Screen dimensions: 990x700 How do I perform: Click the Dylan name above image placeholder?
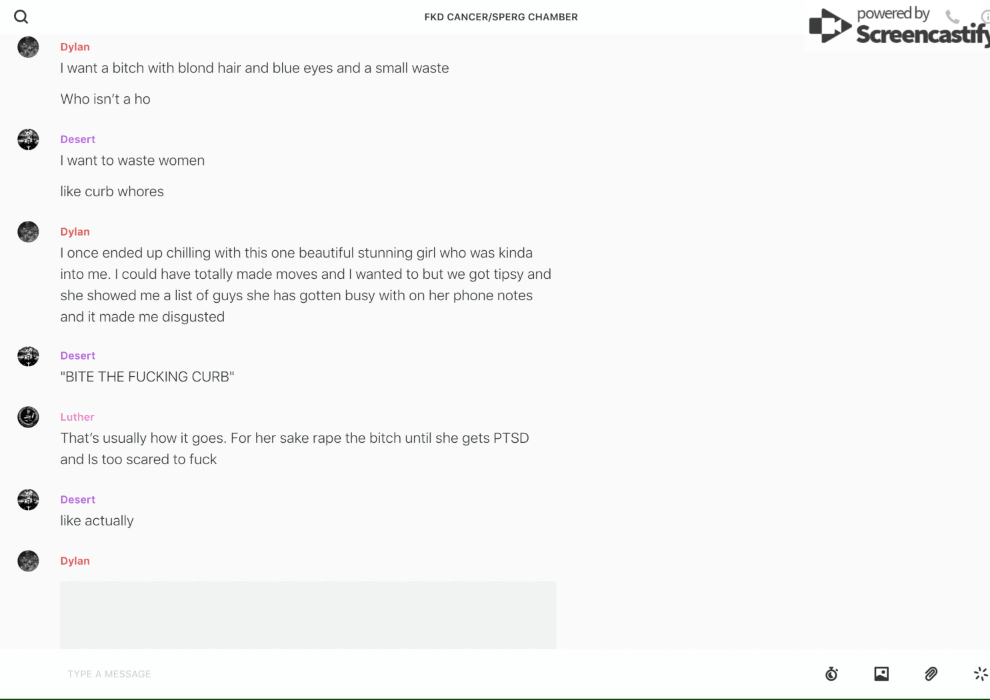pyautogui.click(x=75, y=561)
